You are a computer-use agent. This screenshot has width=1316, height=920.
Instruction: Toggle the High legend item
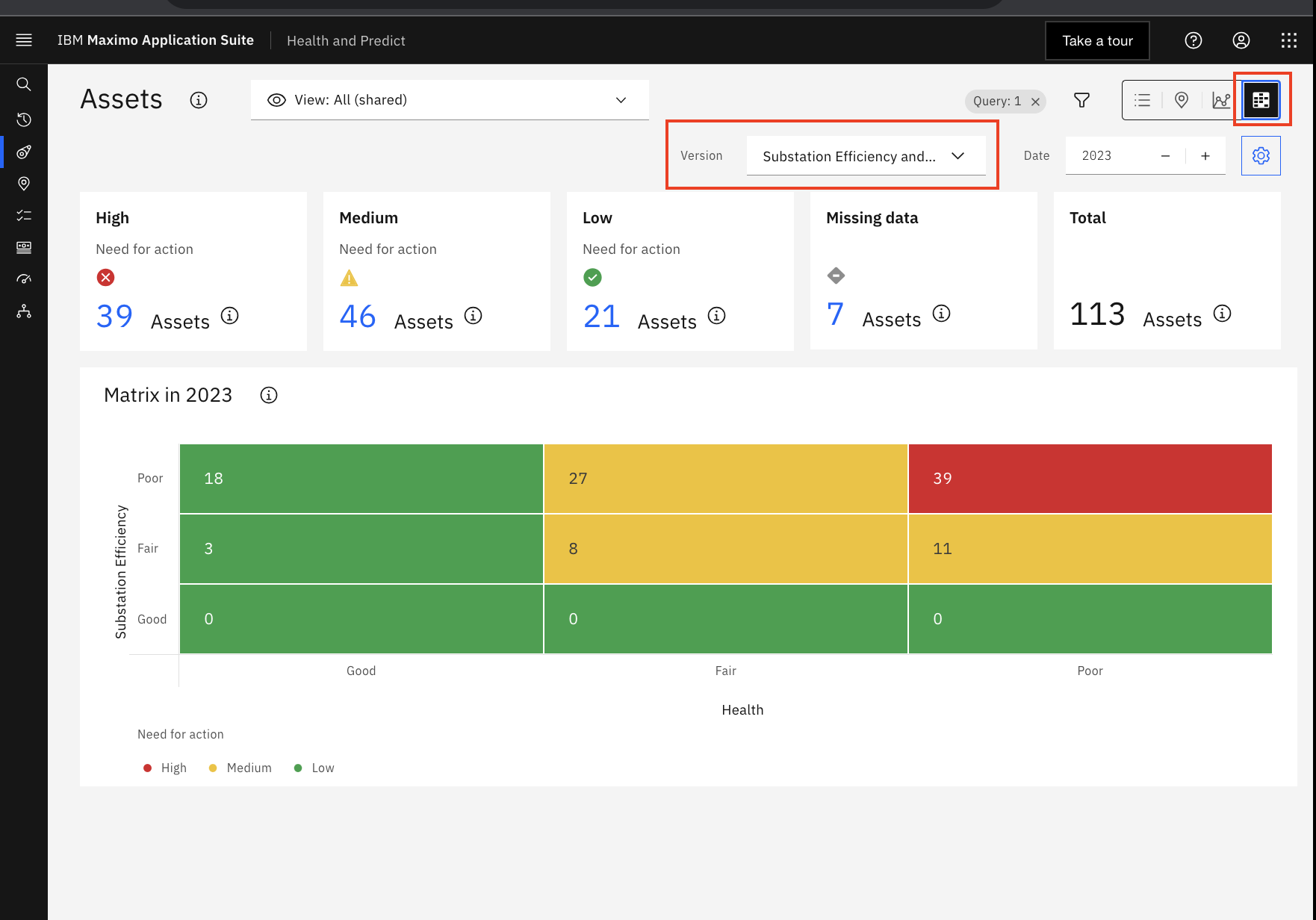[x=165, y=768]
